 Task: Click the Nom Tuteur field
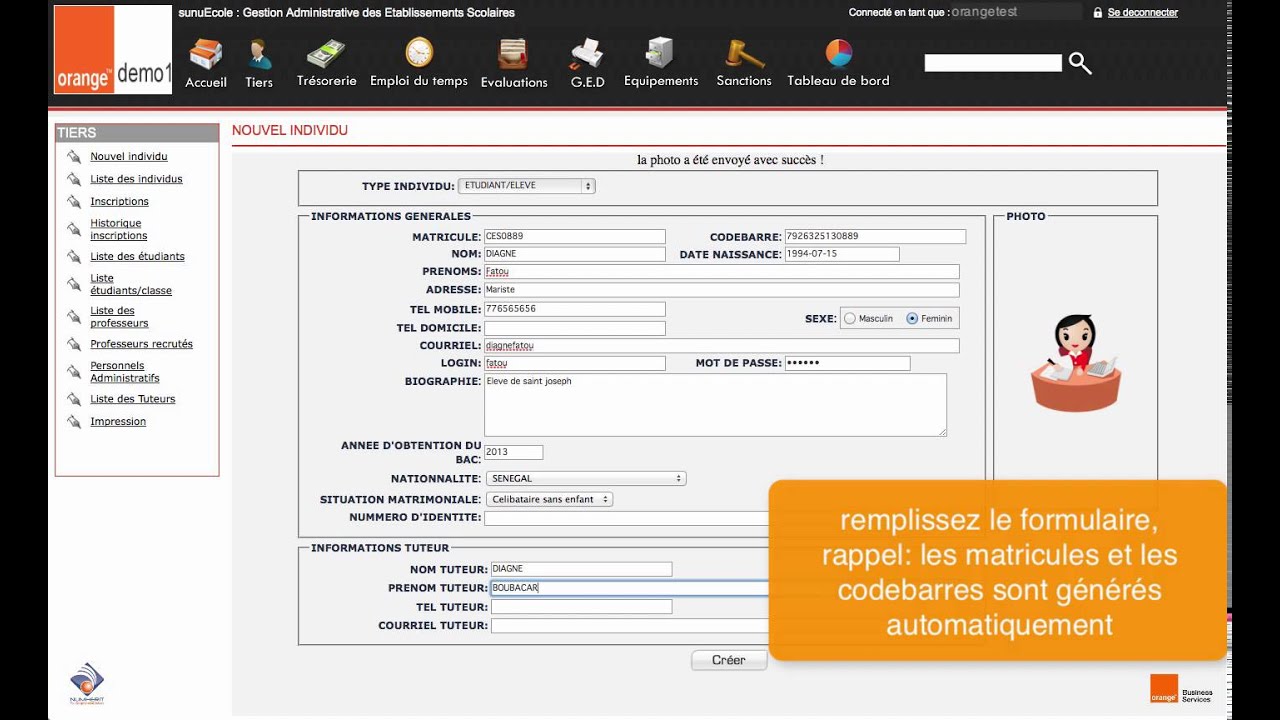581,569
